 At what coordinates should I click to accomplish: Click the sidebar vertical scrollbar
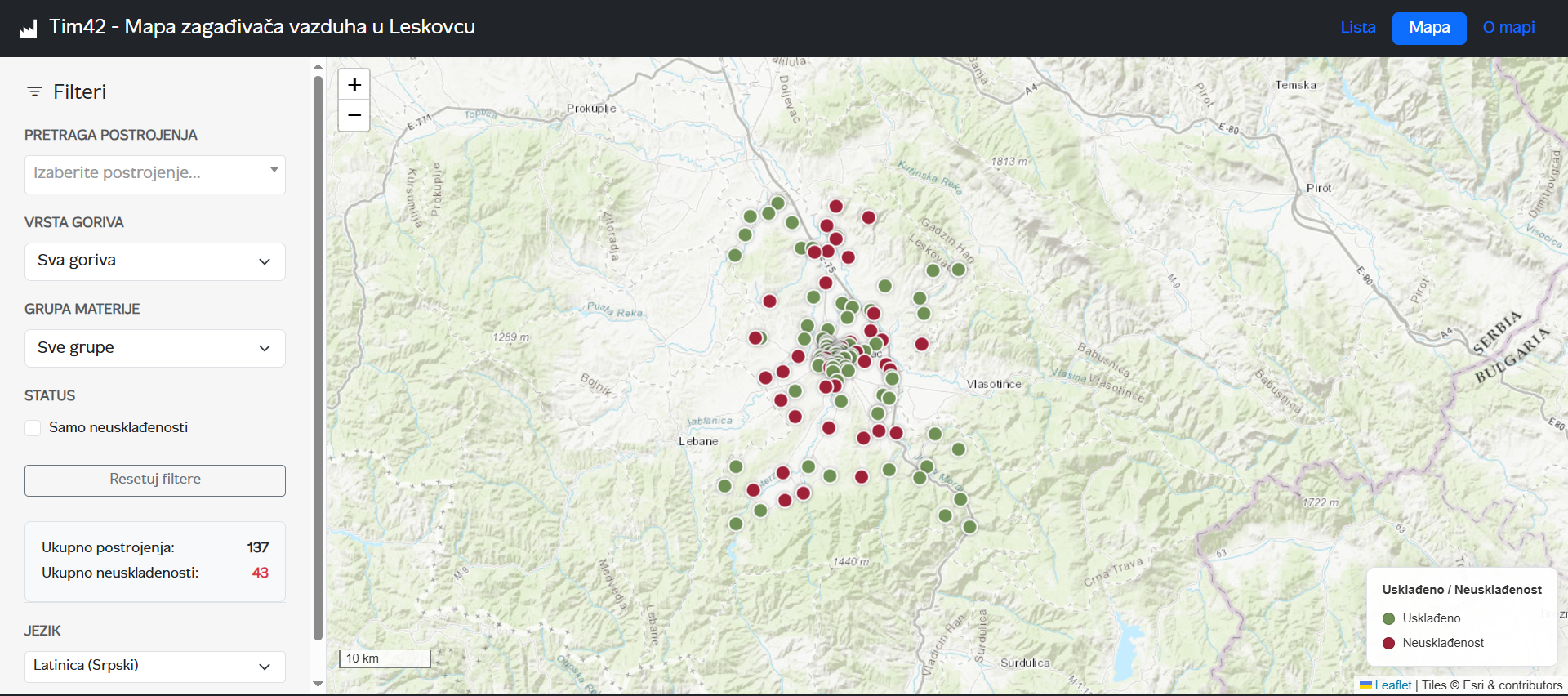click(x=318, y=359)
